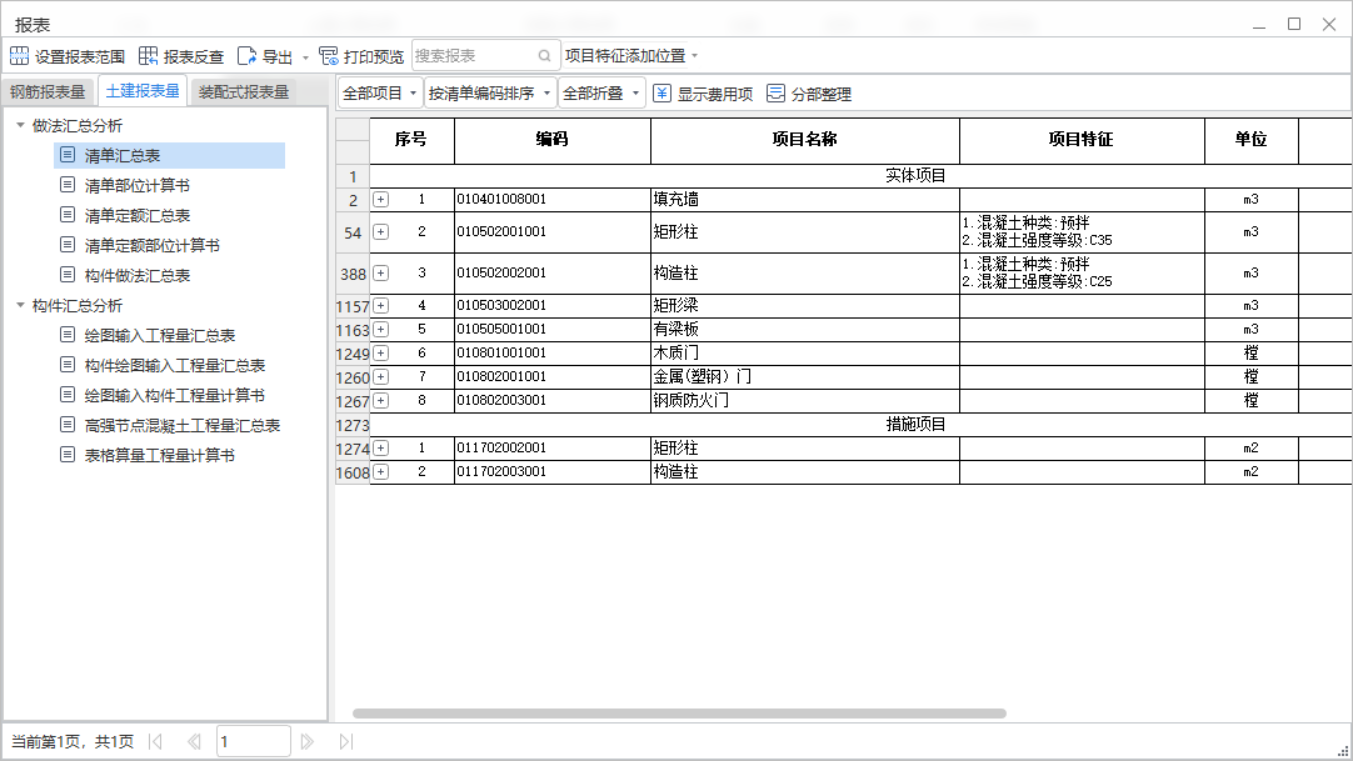Select the 清单部位计算书 report
Screen dimensions: 1353x761
[137, 185]
